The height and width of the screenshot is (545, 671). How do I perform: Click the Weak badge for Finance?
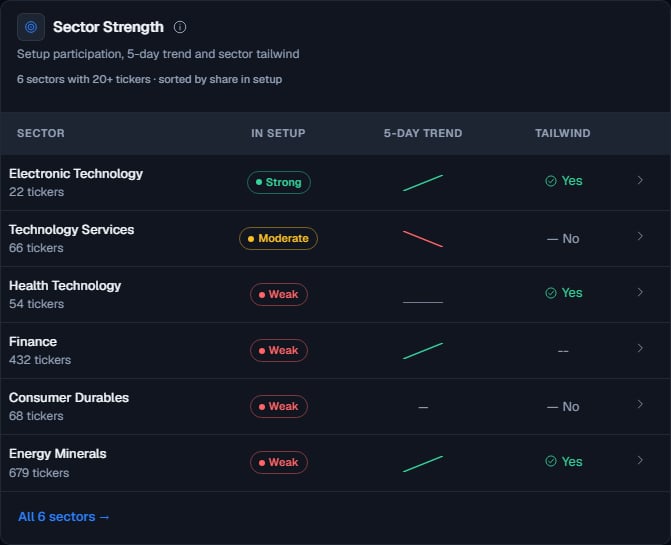click(279, 350)
